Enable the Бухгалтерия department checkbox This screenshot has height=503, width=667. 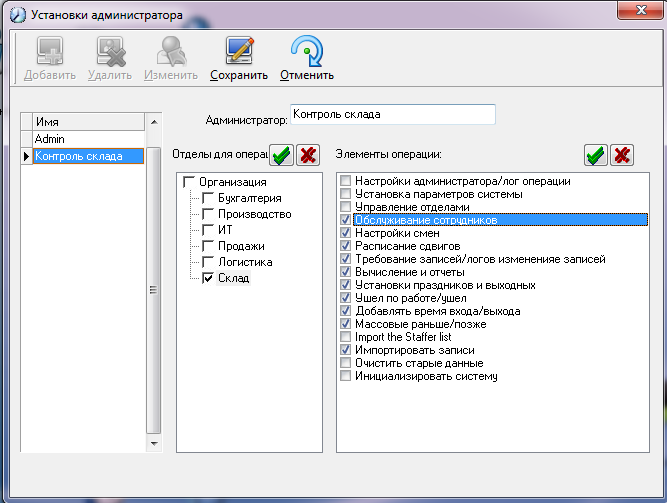pyautogui.click(x=208, y=198)
